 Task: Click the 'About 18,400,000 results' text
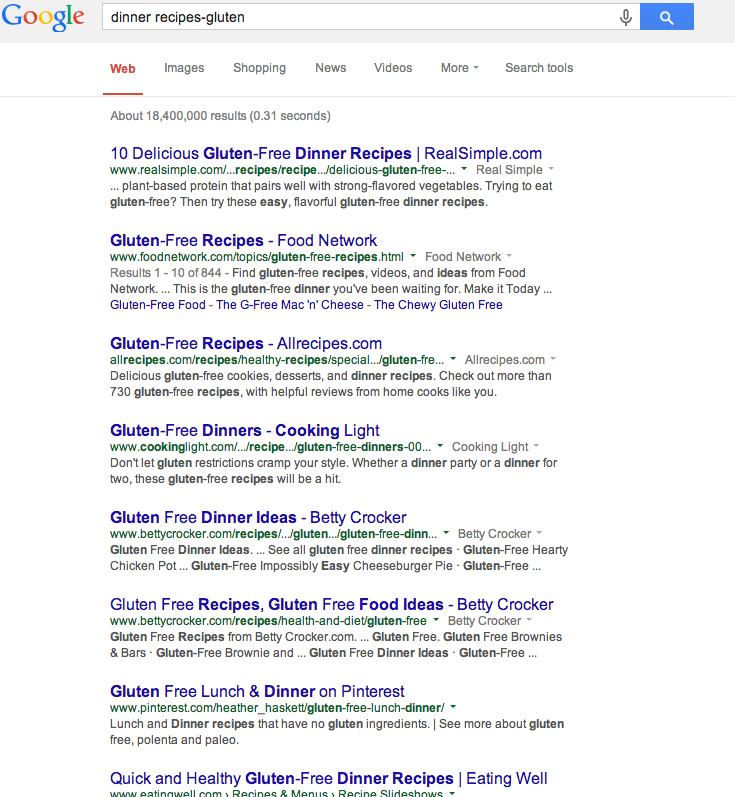pyautogui.click(x=220, y=116)
